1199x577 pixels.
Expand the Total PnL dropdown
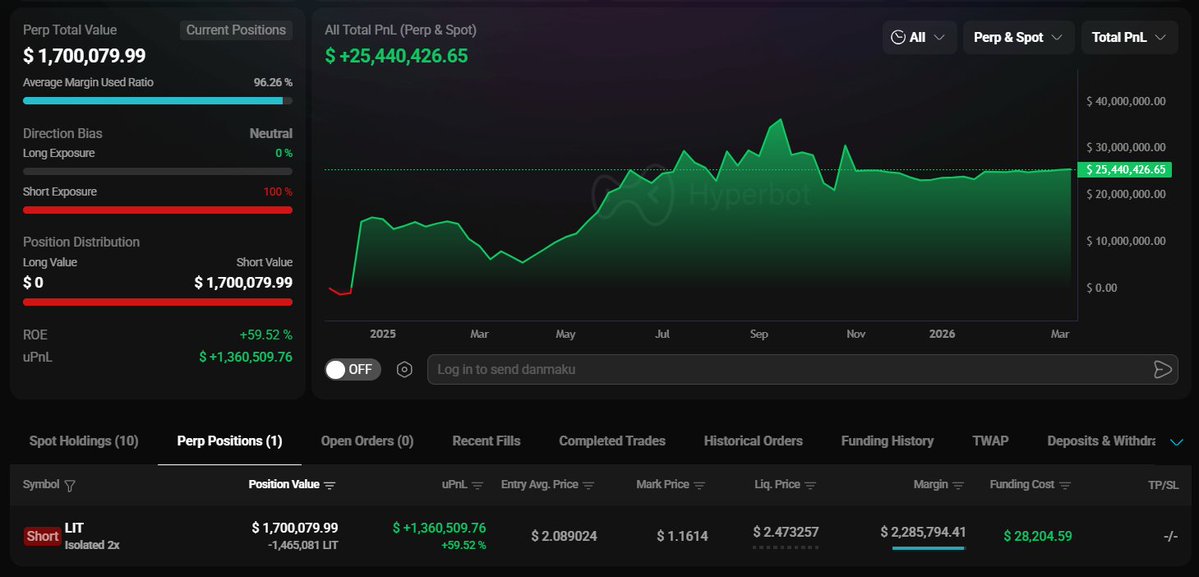(x=1129, y=37)
